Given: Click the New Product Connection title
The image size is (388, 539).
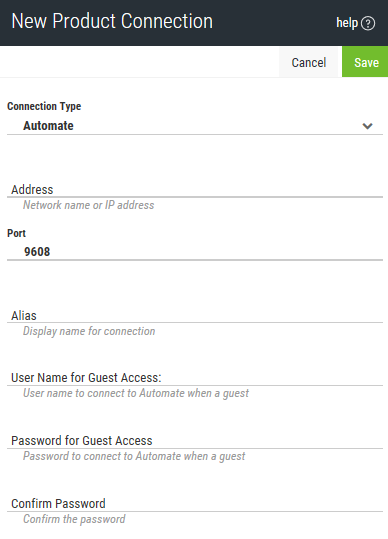Looking at the screenshot, I should [x=112, y=21].
